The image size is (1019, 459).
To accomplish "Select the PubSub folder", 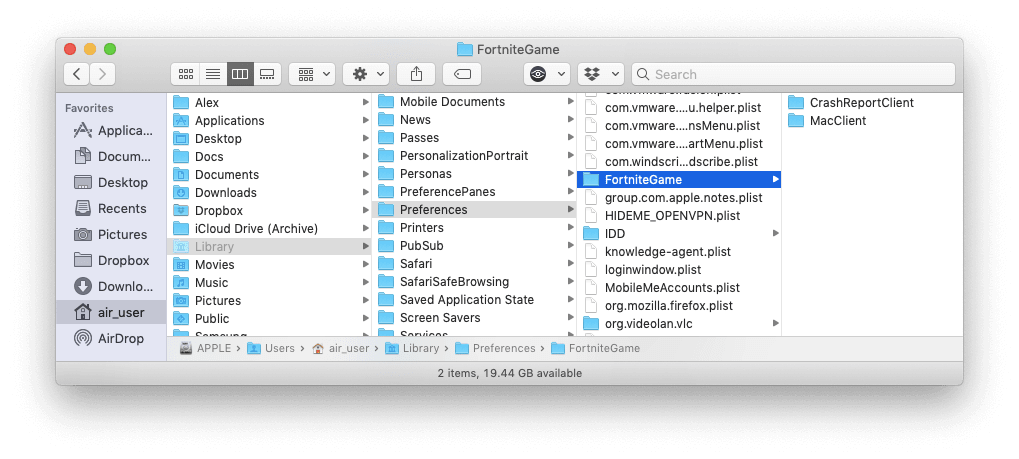I will click(474, 246).
